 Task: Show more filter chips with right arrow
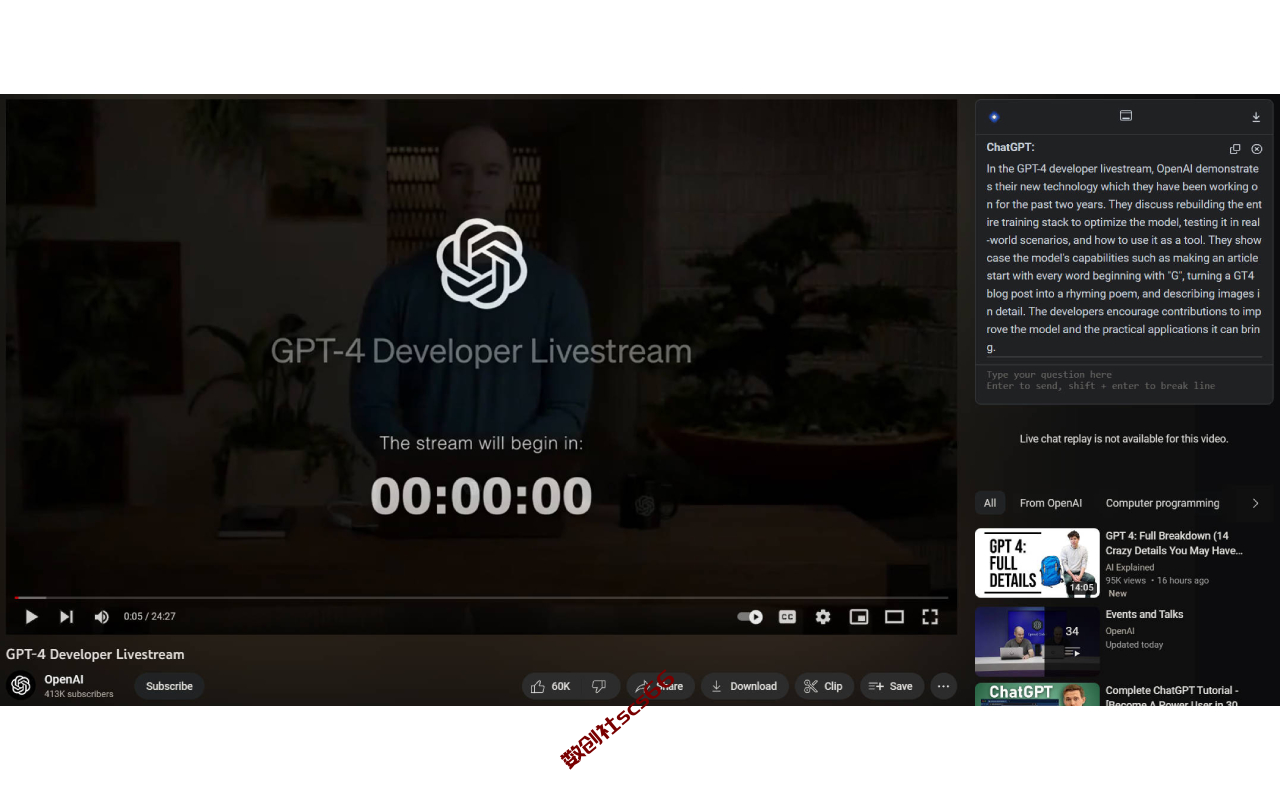coord(1256,503)
